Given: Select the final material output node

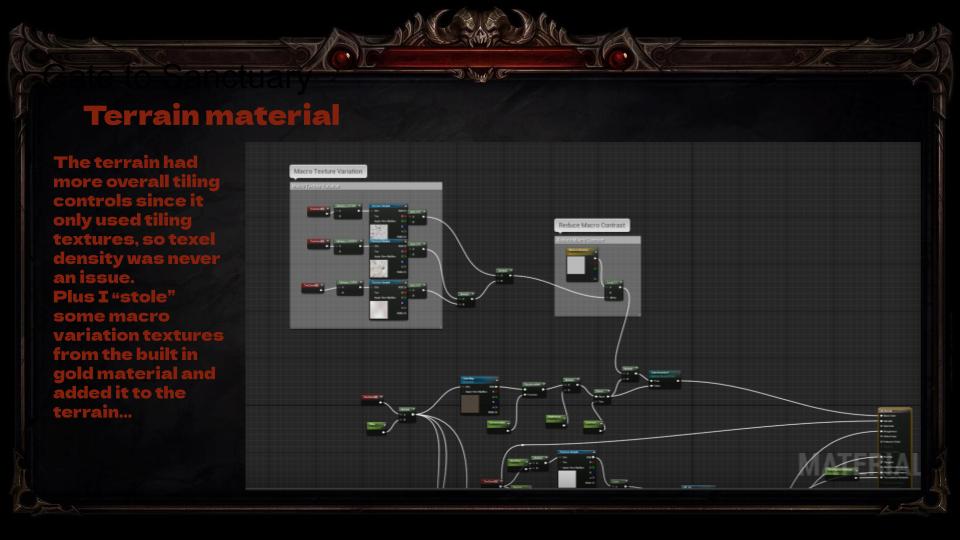Looking at the screenshot, I should coord(895,430).
